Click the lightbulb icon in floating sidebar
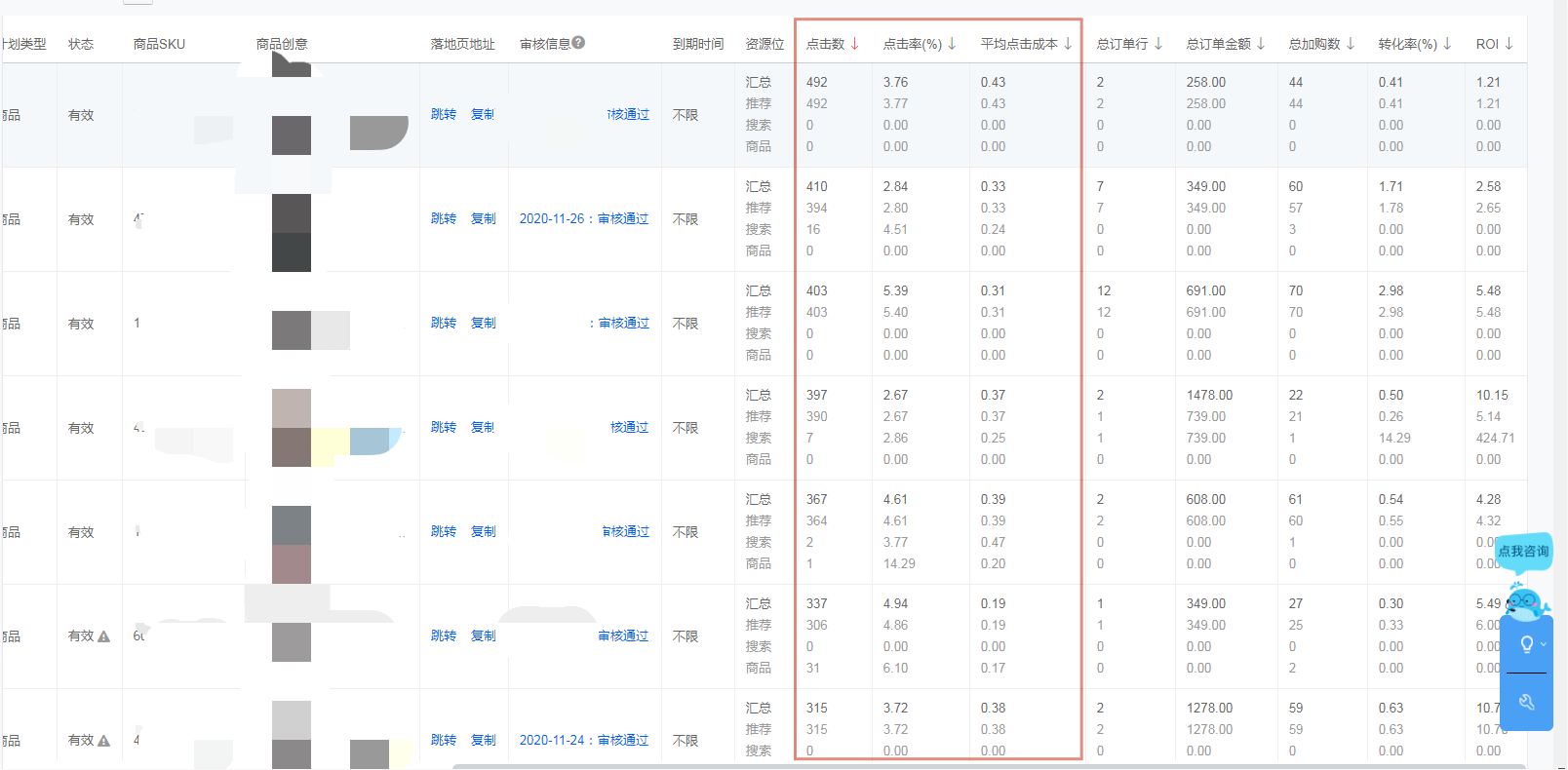 pyautogui.click(x=1526, y=644)
